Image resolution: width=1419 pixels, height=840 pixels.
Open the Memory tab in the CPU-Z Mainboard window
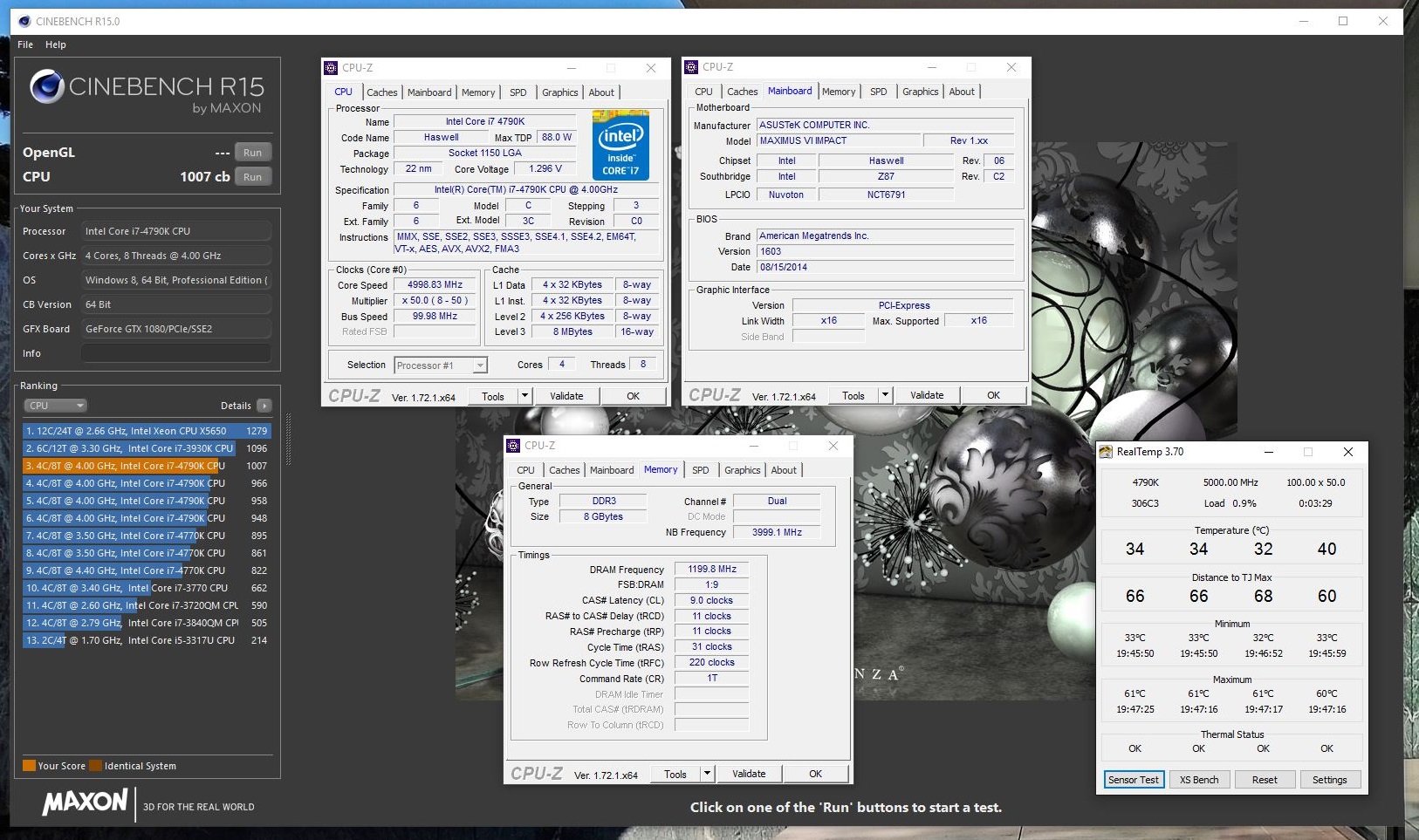(839, 92)
